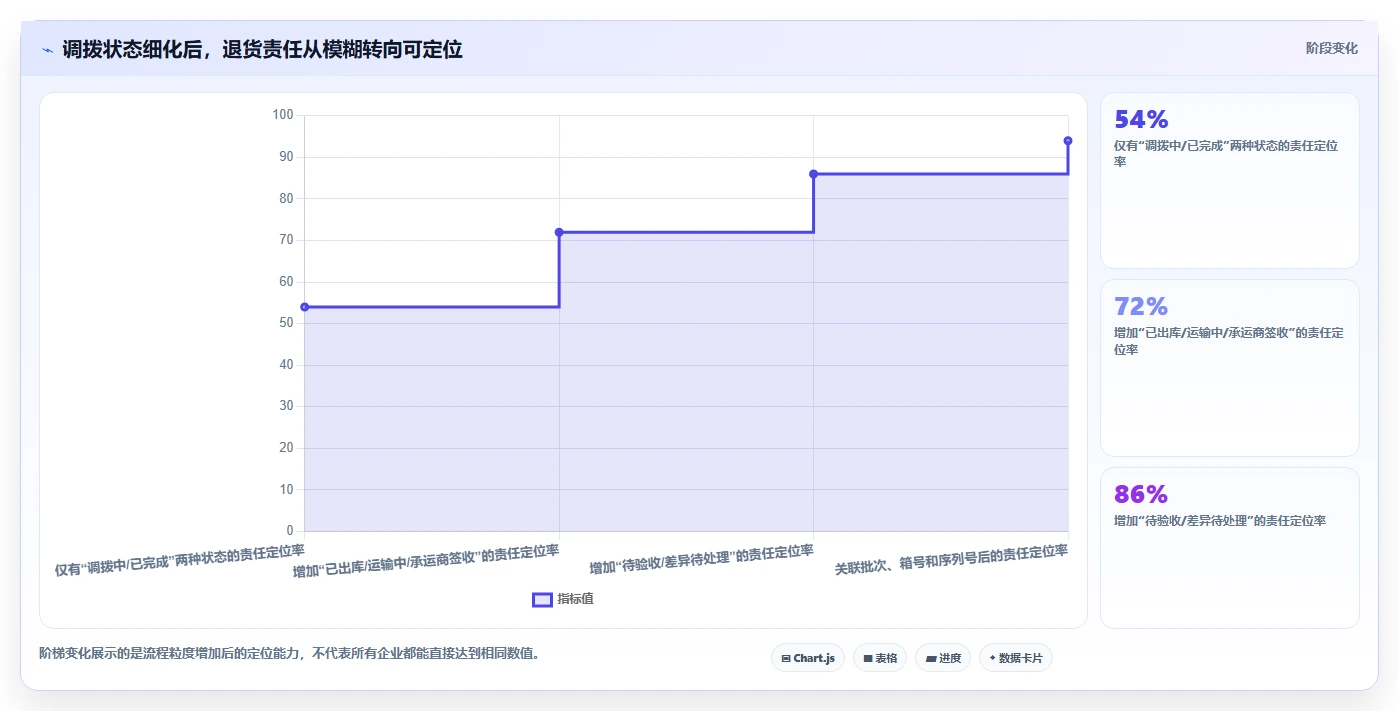Toggle the 指标值 legend item
This screenshot has width=1399, height=711.
[563, 599]
